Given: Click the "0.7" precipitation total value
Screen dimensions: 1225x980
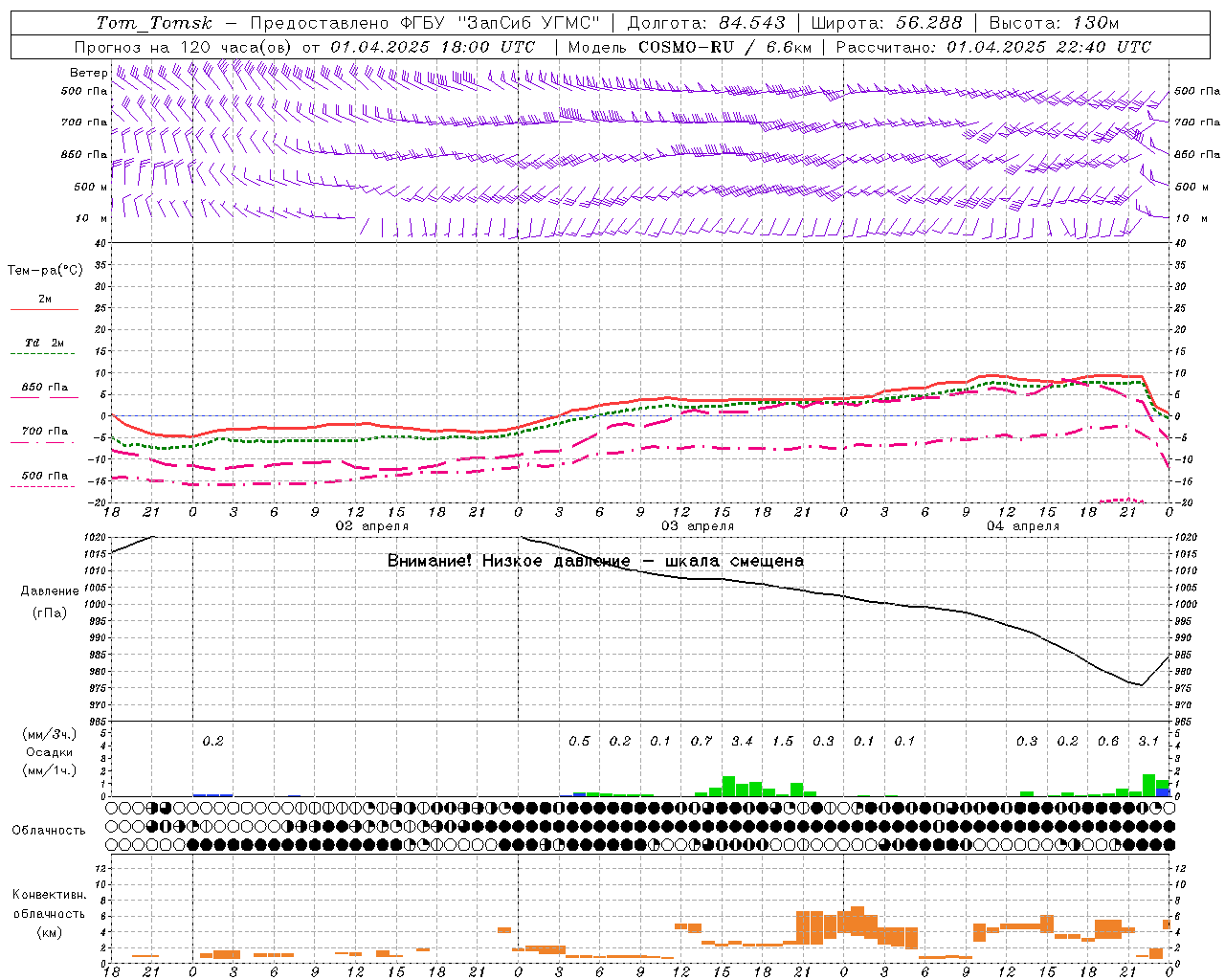Looking at the screenshot, I should click(x=702, y=741).
